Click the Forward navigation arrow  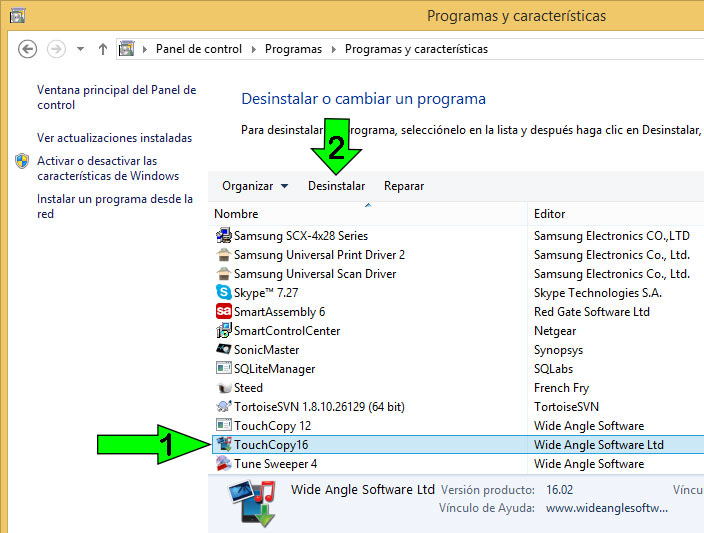(56, 49)
